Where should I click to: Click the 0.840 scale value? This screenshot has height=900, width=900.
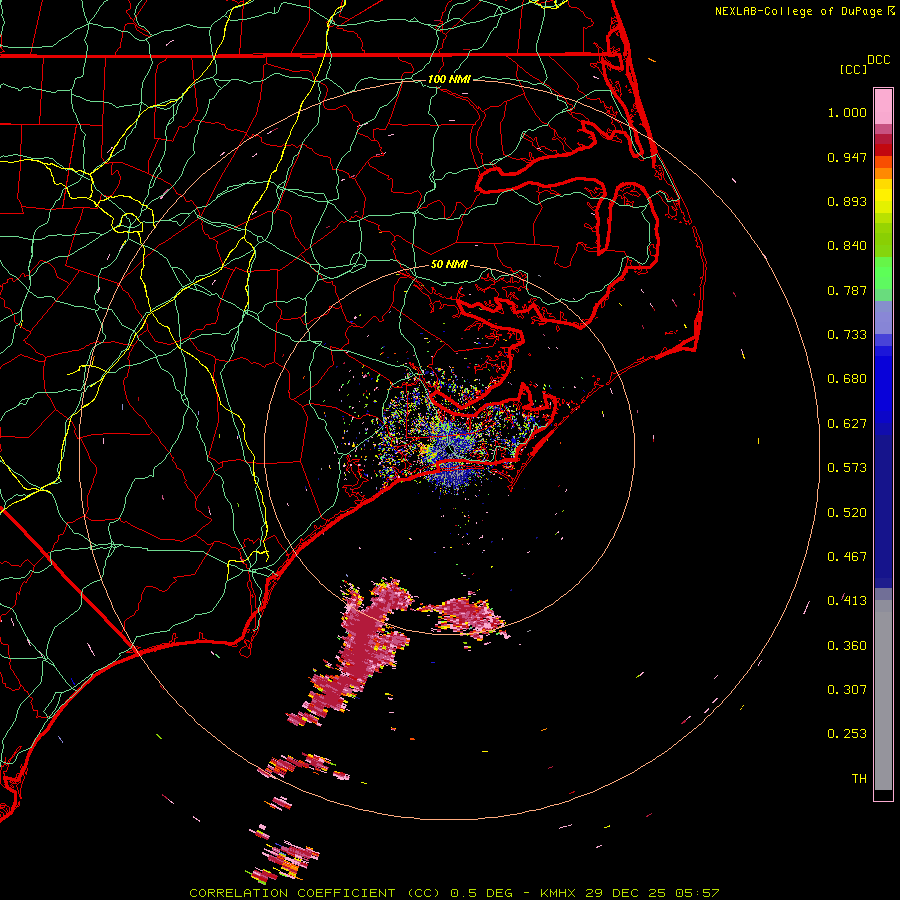847,246
